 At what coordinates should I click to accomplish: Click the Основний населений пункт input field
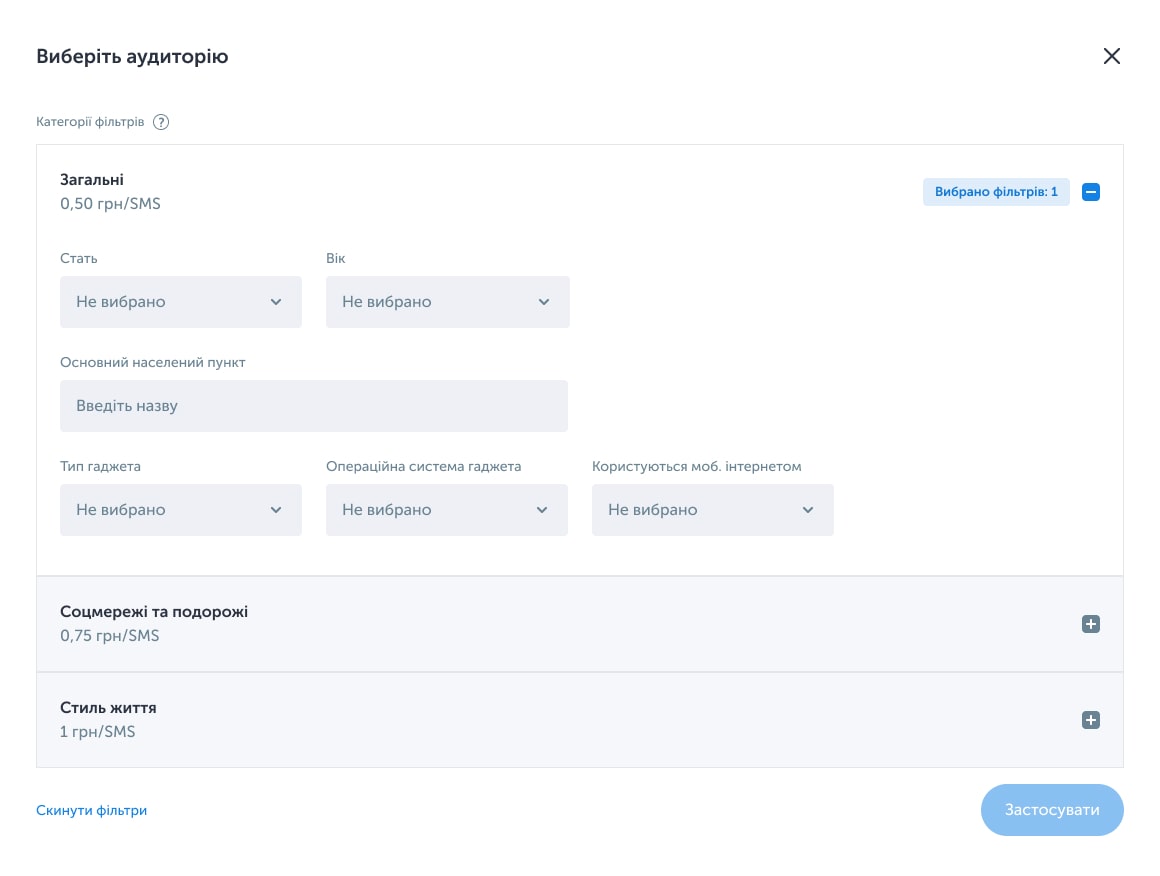[x=314, y=406]
